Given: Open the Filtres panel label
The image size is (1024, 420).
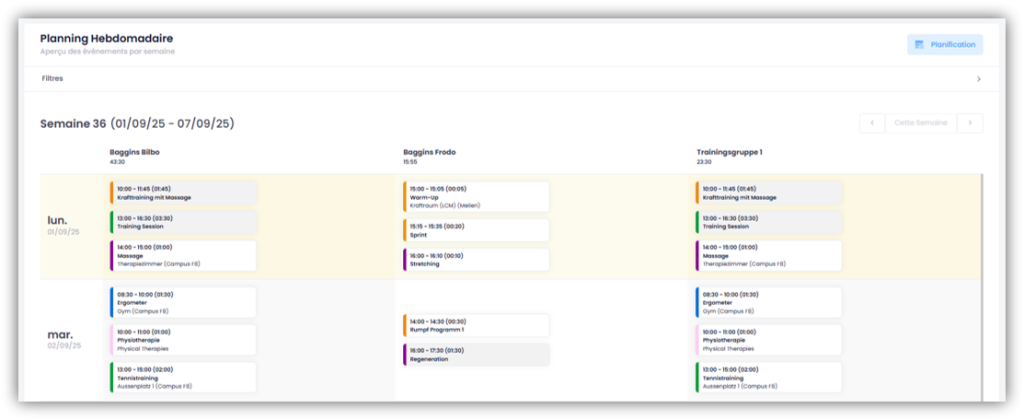Looking at the screenshot, I should (53, 78).
